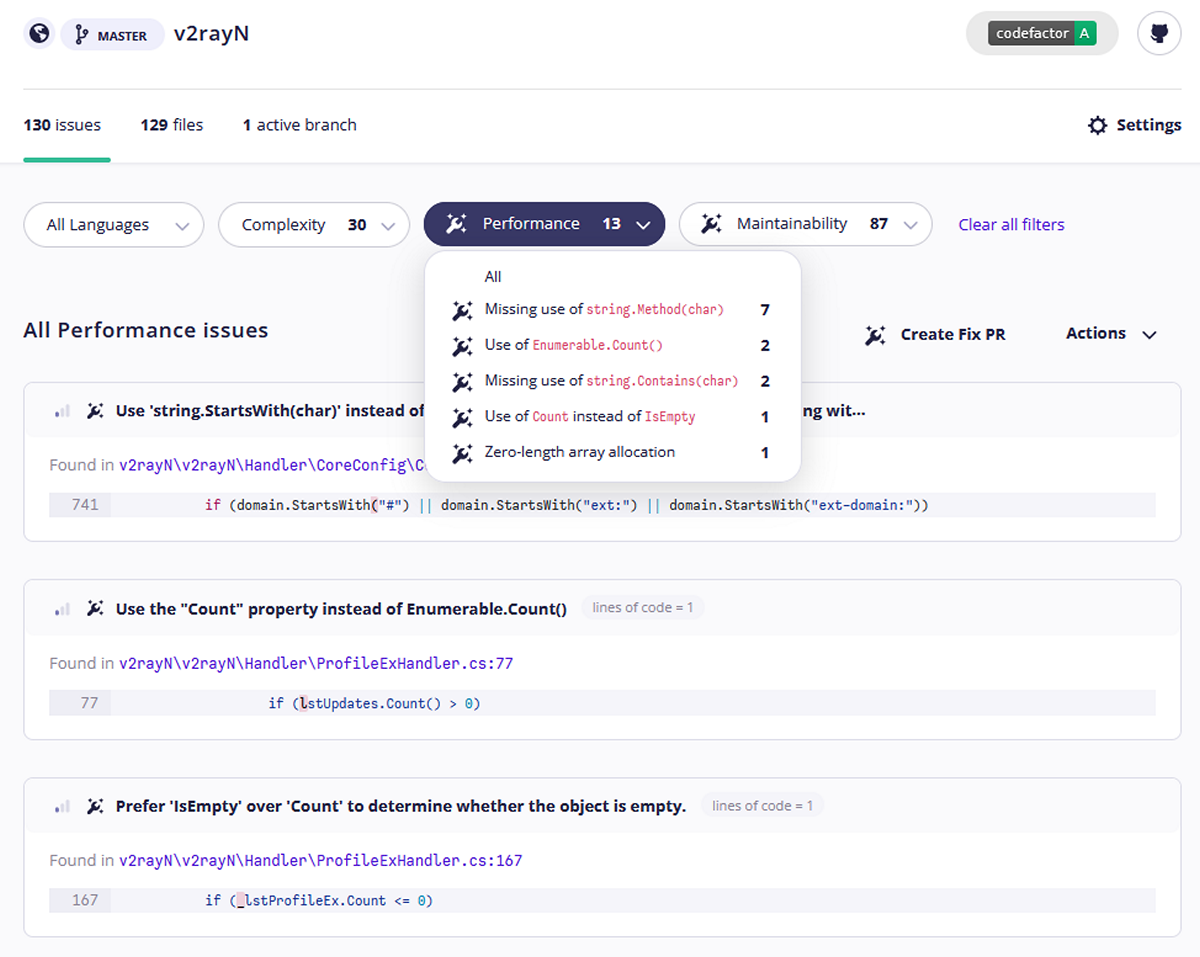The width and height of the screenshot is (1200, 957).
Task: Click the codefactor A grade badge
Action: (x=1042, y=33)
